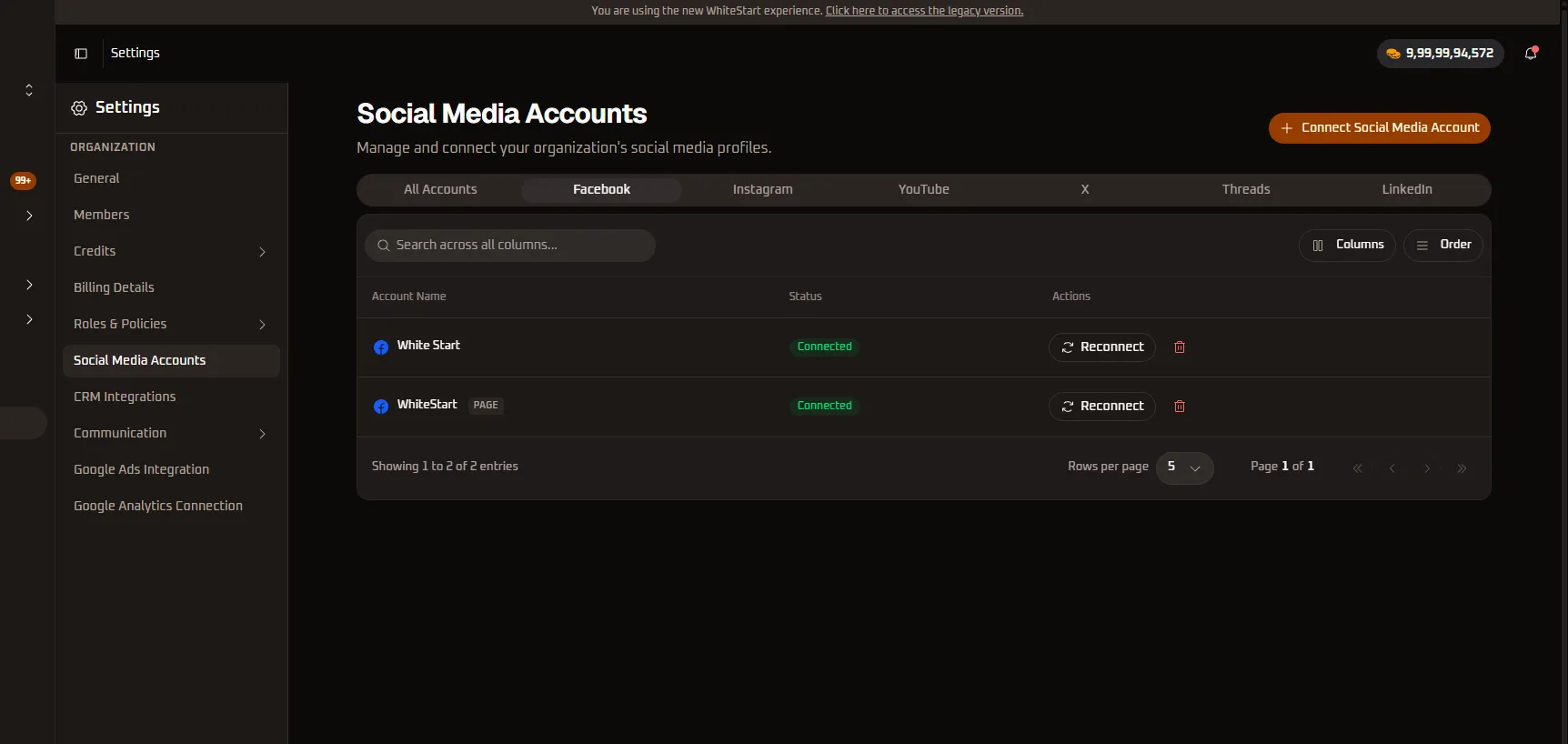The image size is (1568, 744).
Task: Click the legacy version link
Action: tap(924, 11)
